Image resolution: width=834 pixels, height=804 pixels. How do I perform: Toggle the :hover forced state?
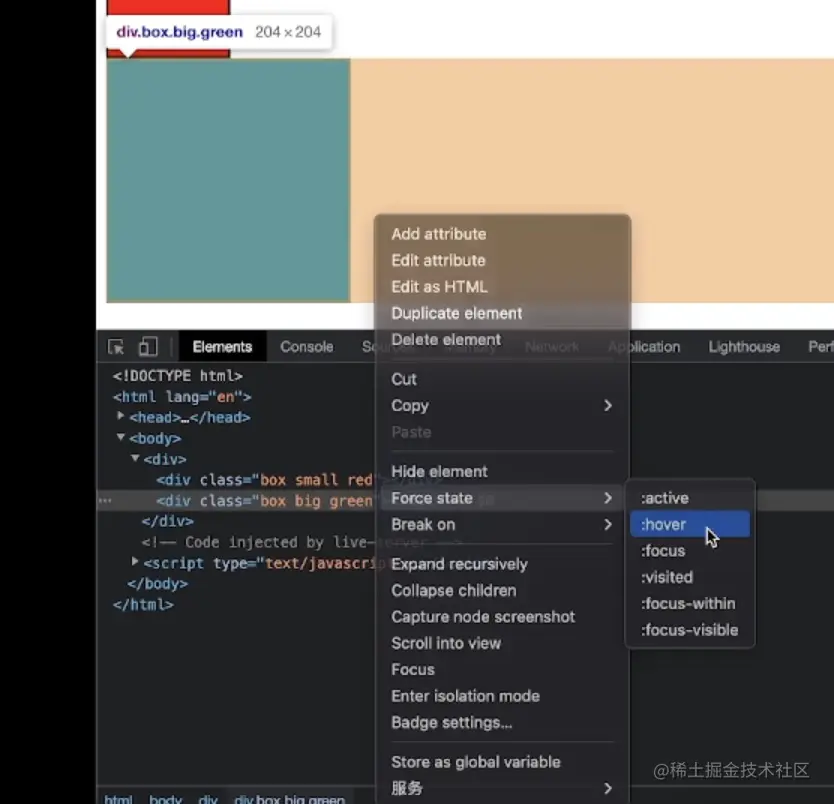(690, 524)
